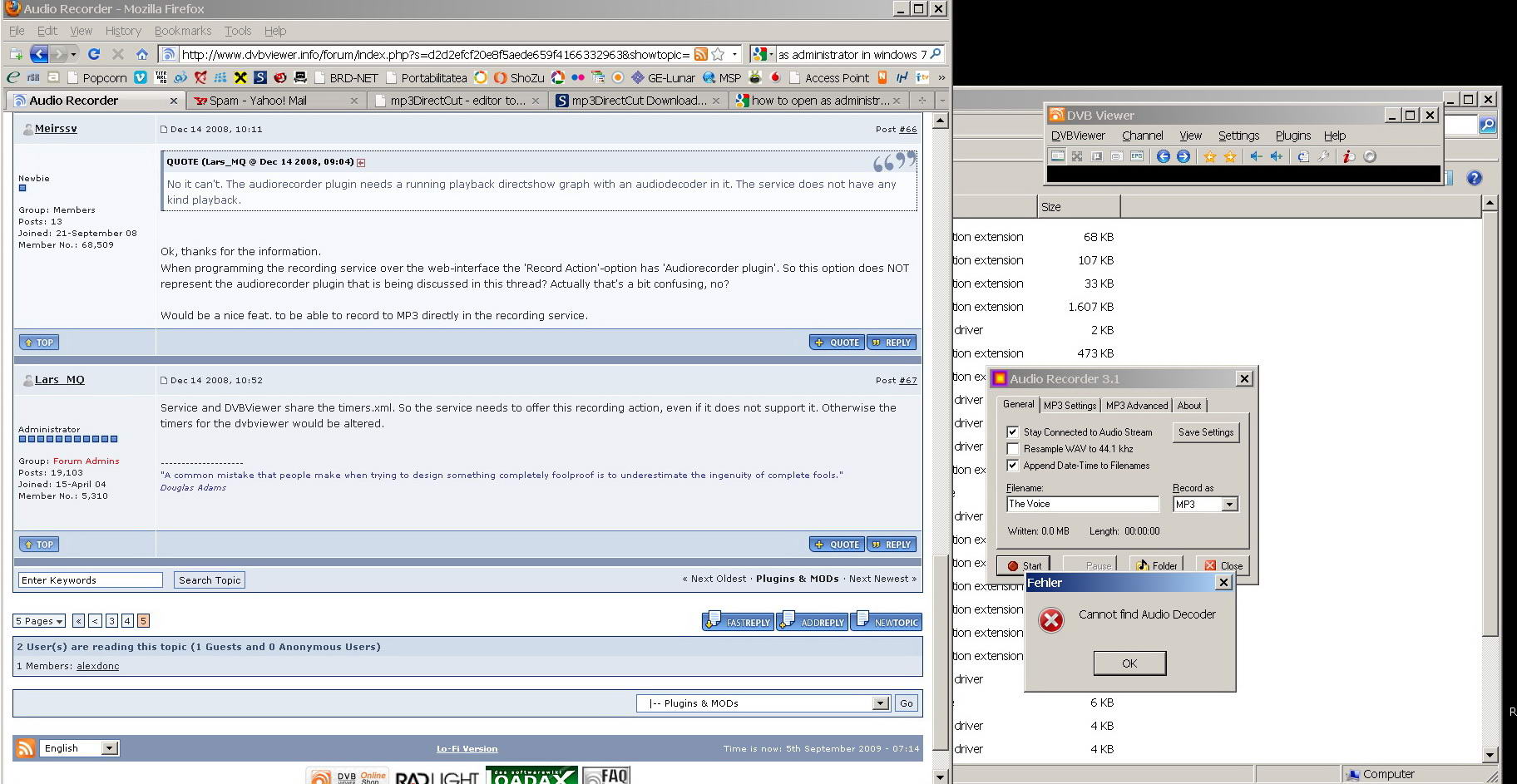Raise volume with DVB Viewer speaker-plus icon

click(1276, 156)
